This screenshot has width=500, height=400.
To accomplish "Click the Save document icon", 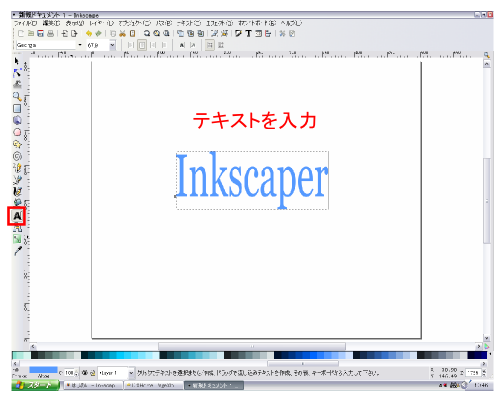I will [41, 33].
